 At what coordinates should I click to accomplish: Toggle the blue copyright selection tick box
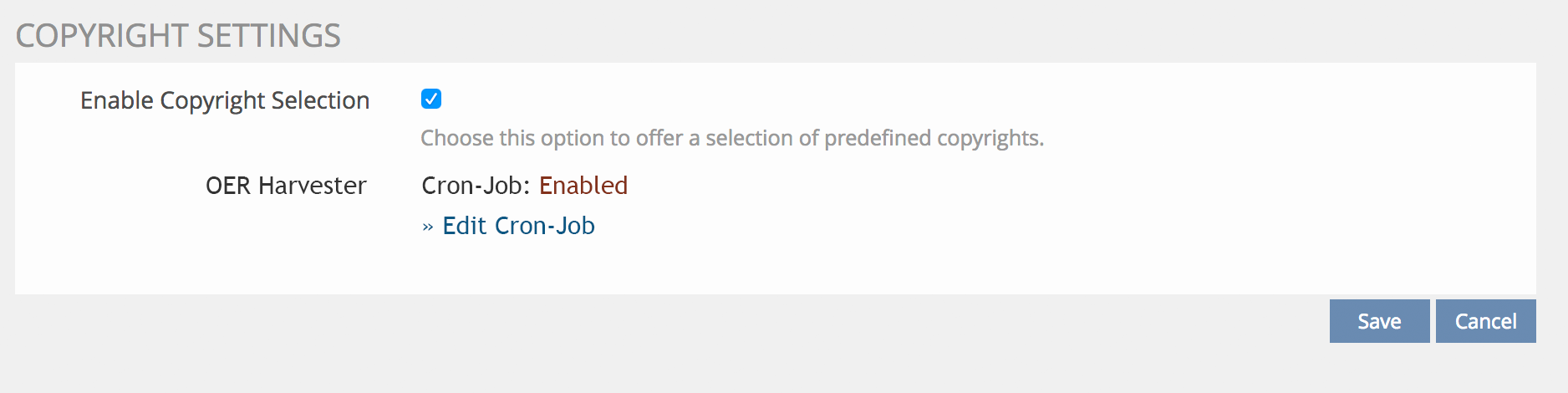pos(431,100)
